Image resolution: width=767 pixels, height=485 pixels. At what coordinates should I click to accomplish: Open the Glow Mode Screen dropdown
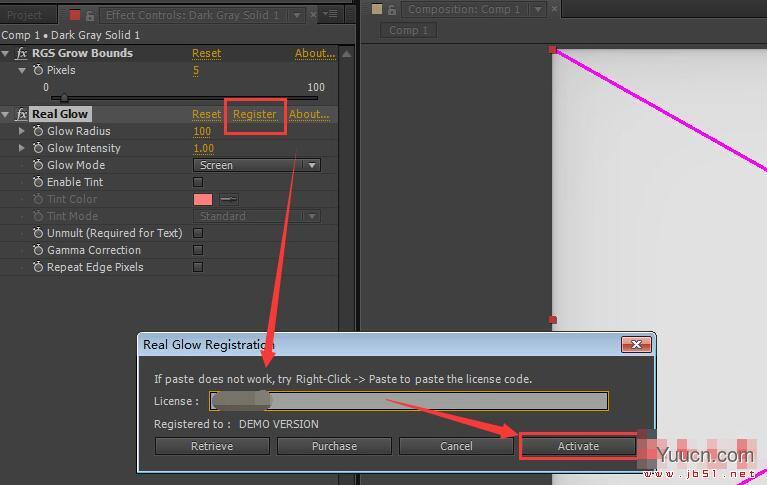(257, 165)
